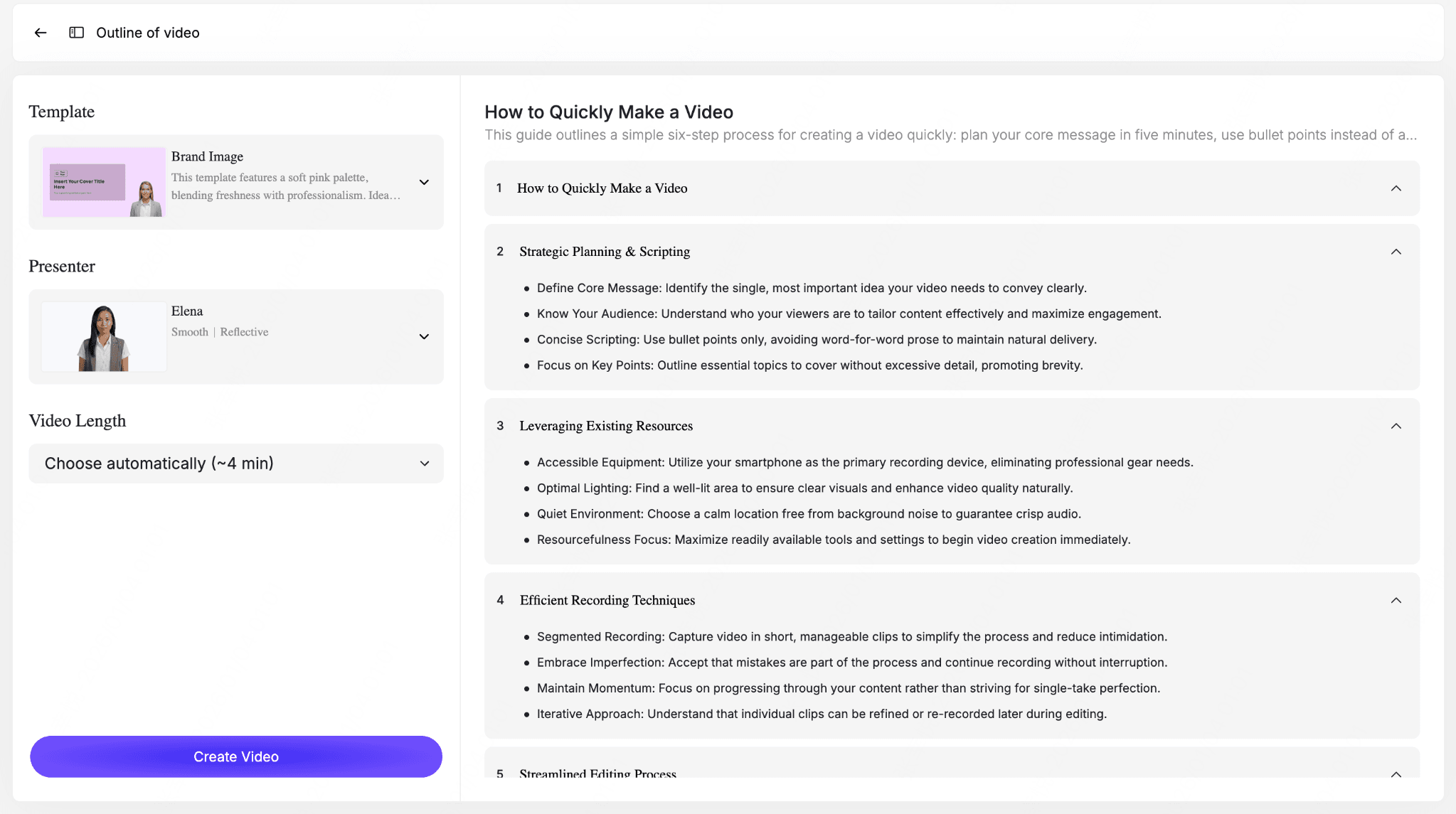Image resolution: width=1456 pixels, height=814 pixels.
Task: Select the Brand Image template thumbnail
Action: 103,182
